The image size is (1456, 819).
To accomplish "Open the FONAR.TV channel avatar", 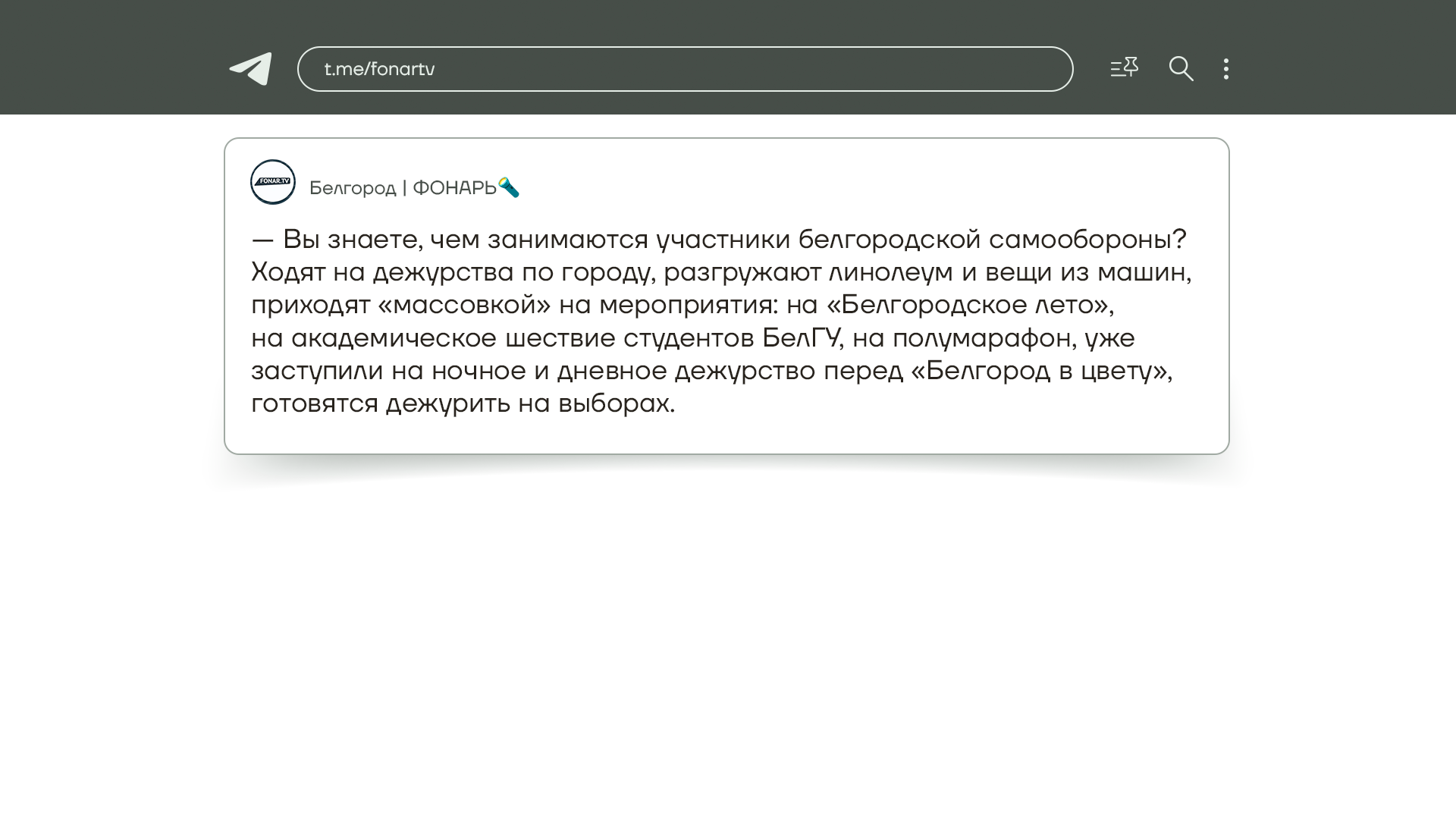I will pos(273,182).
